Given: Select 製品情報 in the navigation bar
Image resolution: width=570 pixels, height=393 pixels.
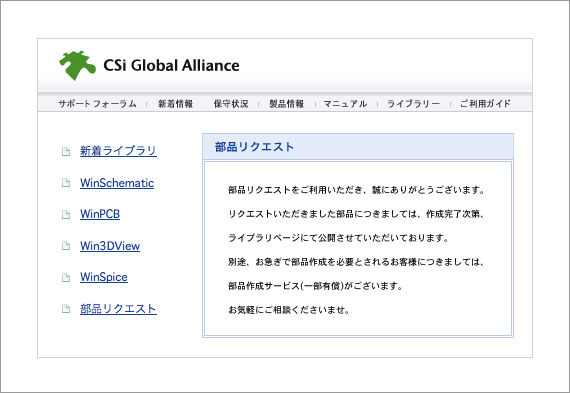Looking at the screenshot, I should tap(286, 104).
